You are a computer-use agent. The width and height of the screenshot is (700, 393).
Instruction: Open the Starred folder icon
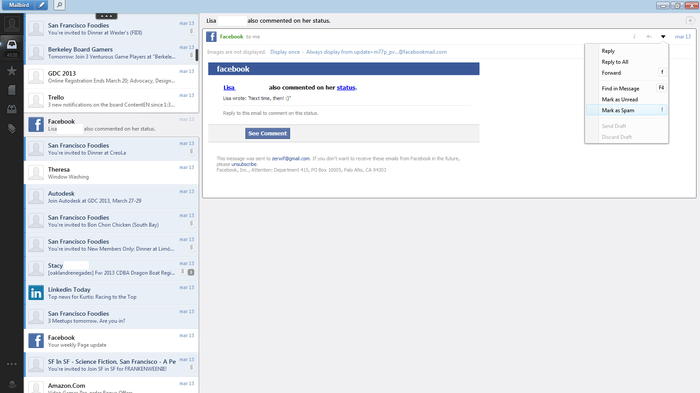point(12,71)
